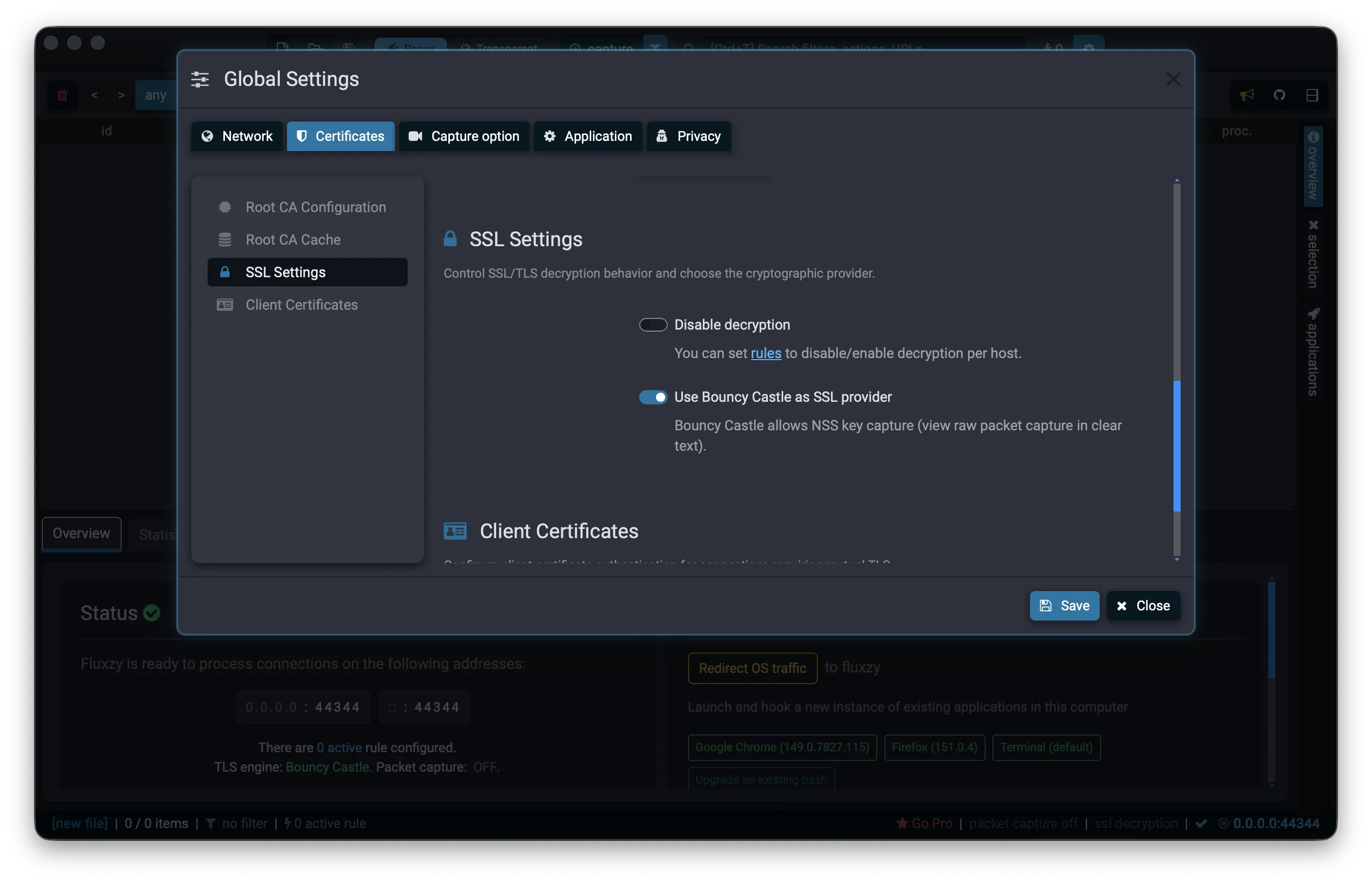
Task: Click the megaphone announcements icon
Action: pos(1246,95)
